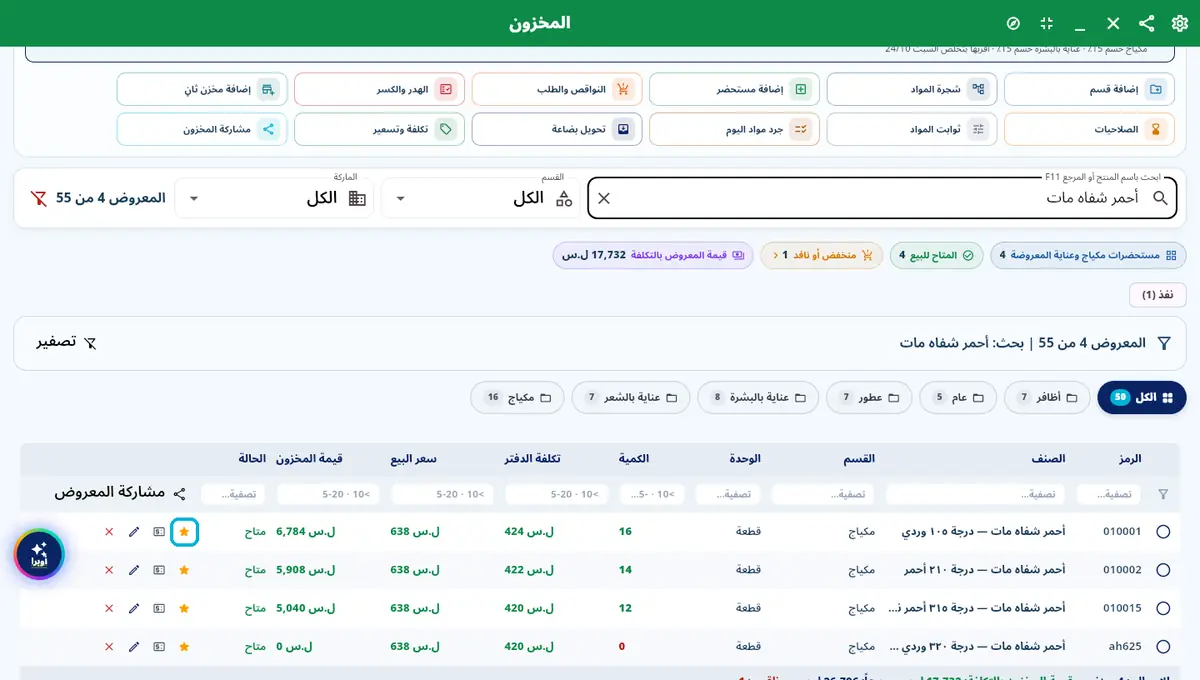Click the share icon in the green header
The image size is (1200, 680).
click(x=1146, y=23)
